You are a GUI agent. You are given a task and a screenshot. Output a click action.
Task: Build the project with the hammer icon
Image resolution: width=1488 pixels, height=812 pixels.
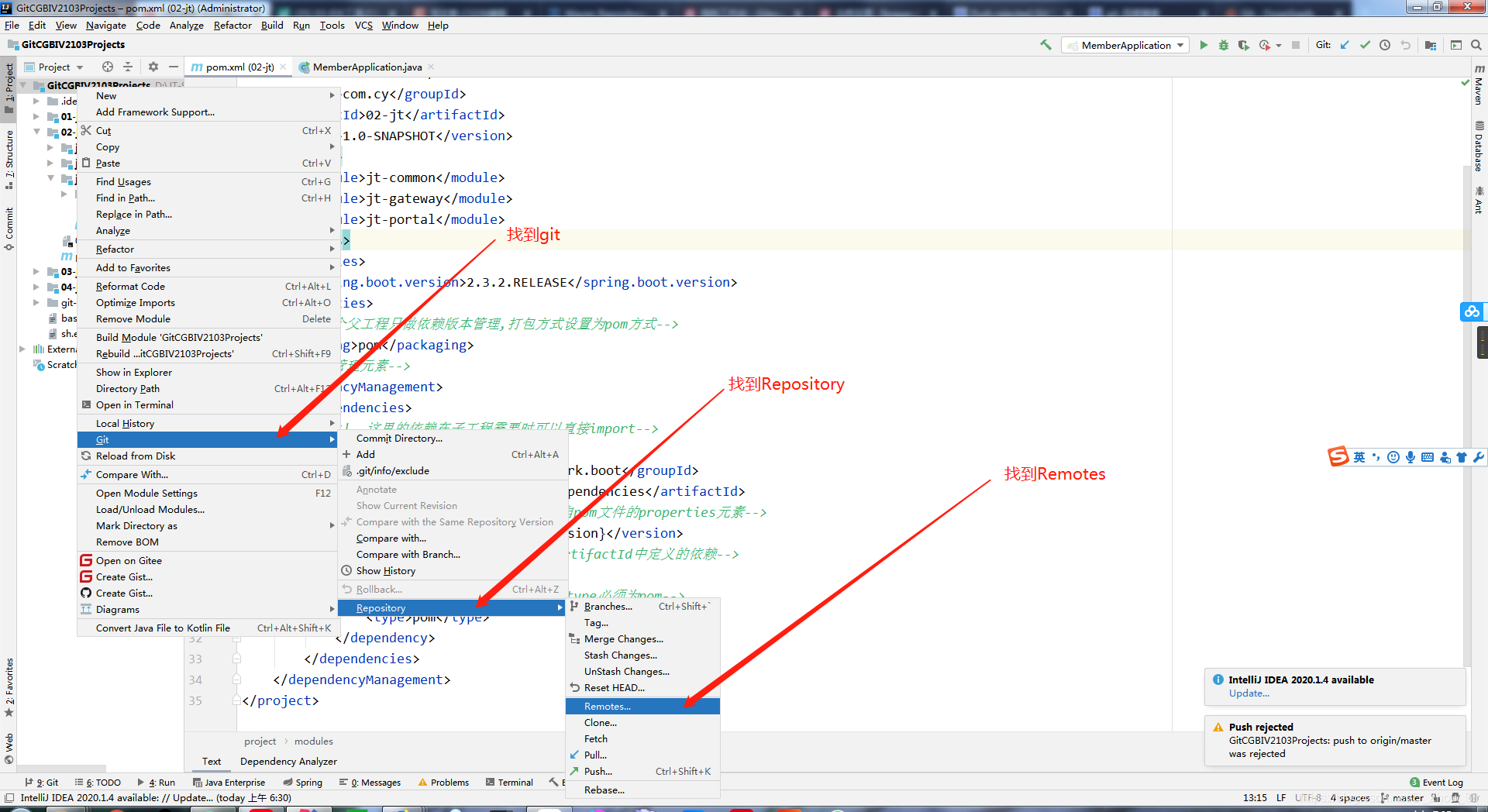[x=1045, y=45]
